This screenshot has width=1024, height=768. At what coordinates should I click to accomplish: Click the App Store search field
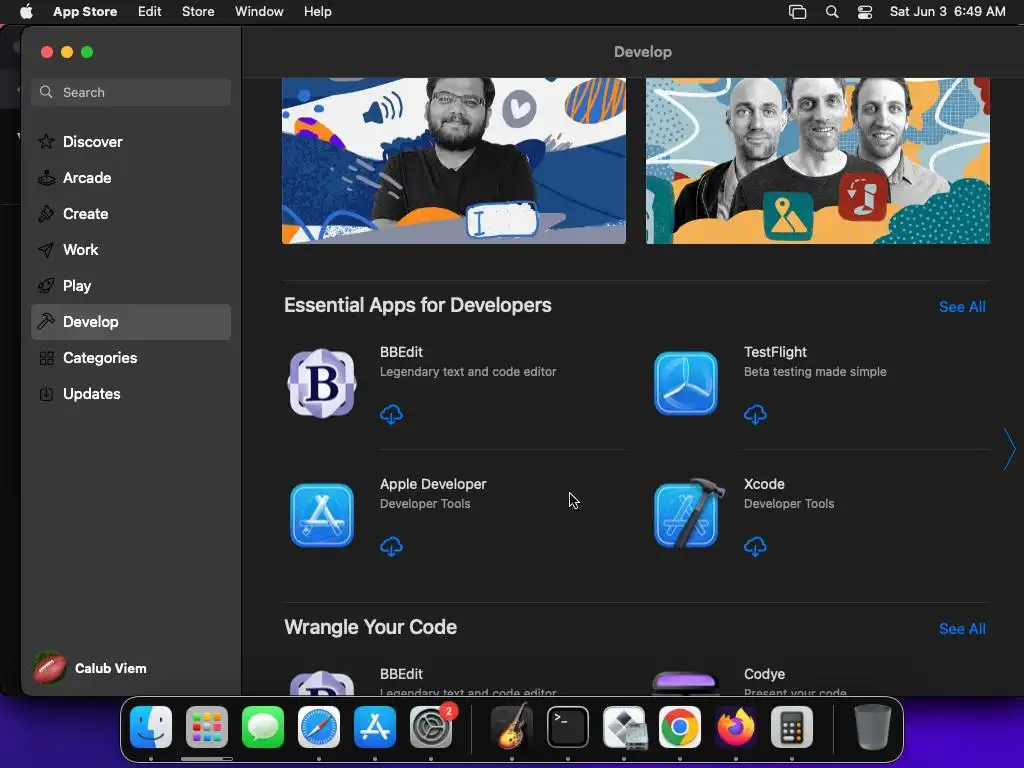pyautogui.click(x=131, y=92)
